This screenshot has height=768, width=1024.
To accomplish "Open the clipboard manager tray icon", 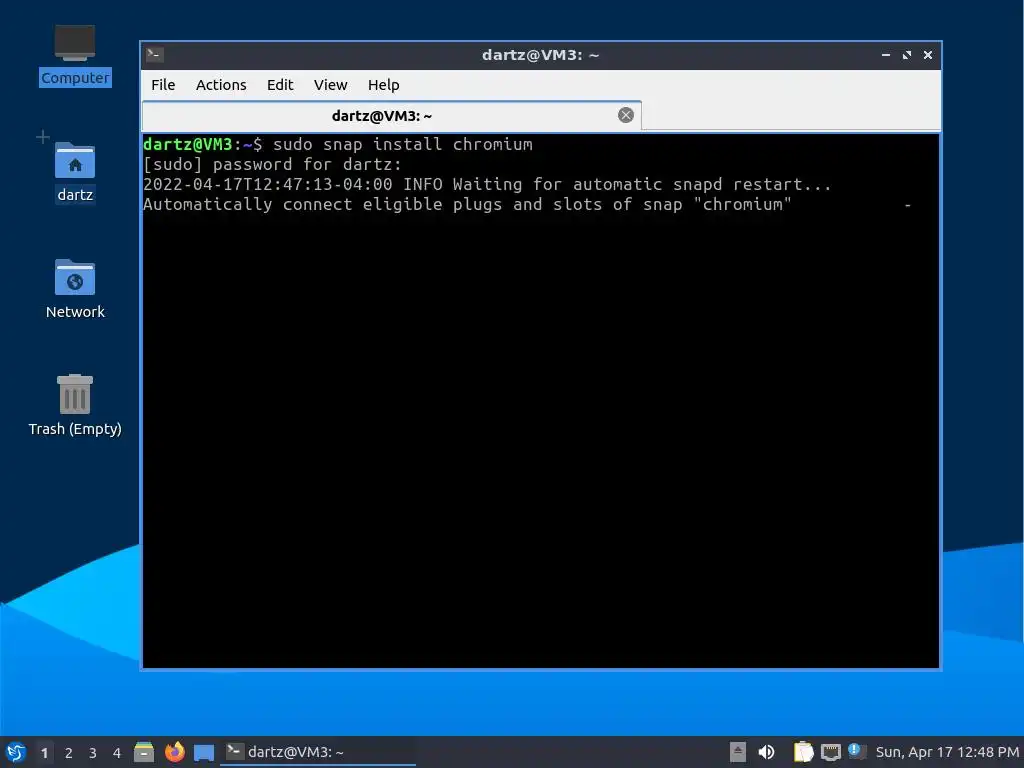I will coord(803,752).
